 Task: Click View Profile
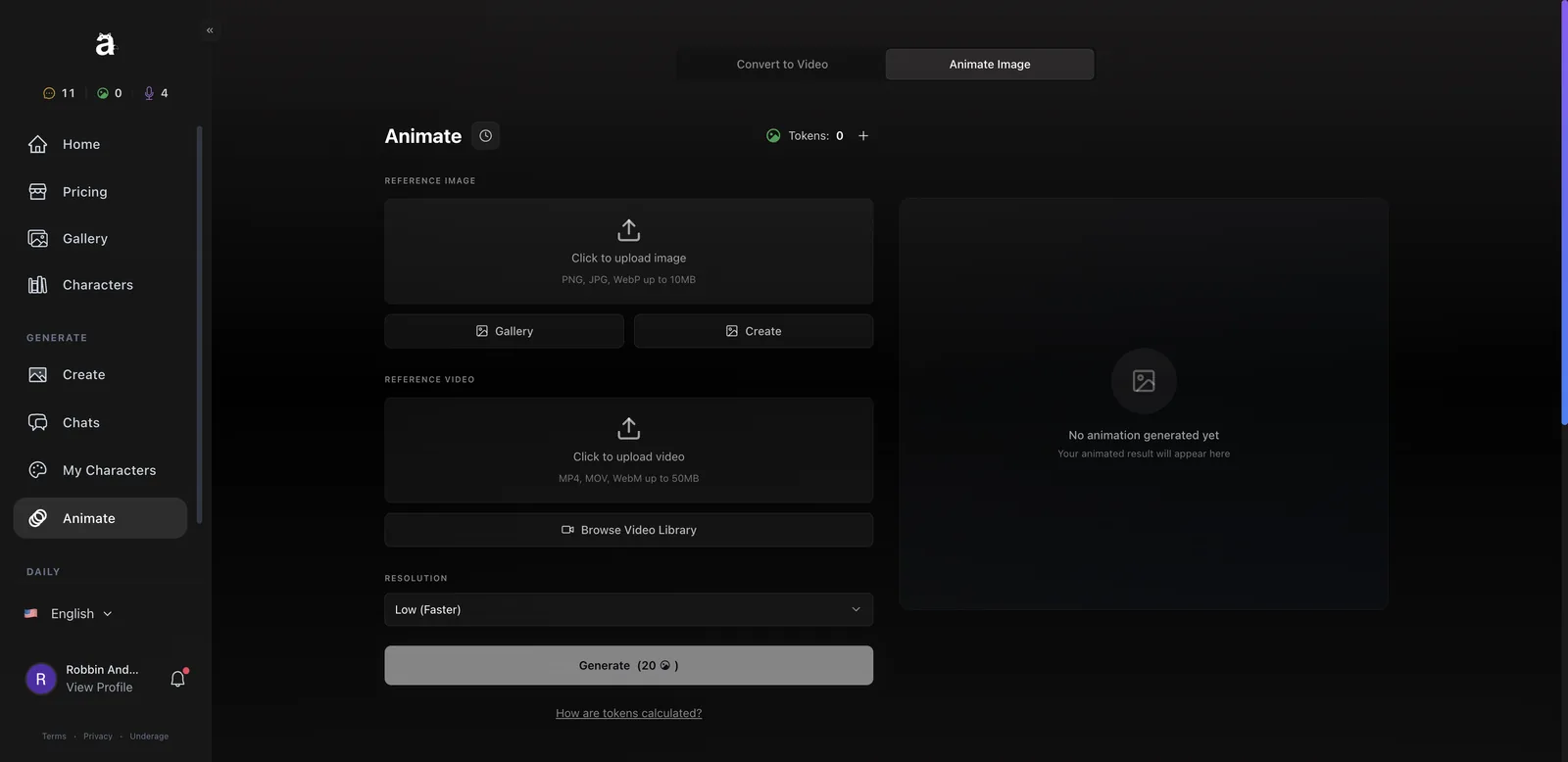[x=99, y=688]
